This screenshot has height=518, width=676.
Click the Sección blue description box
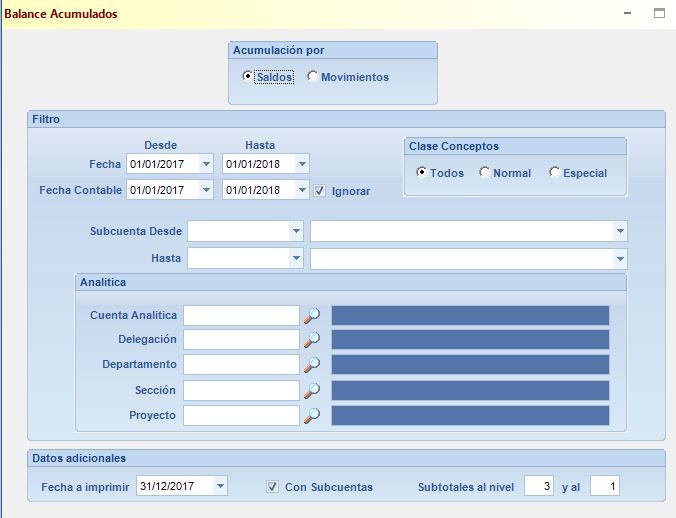click(x=470, y=390)
